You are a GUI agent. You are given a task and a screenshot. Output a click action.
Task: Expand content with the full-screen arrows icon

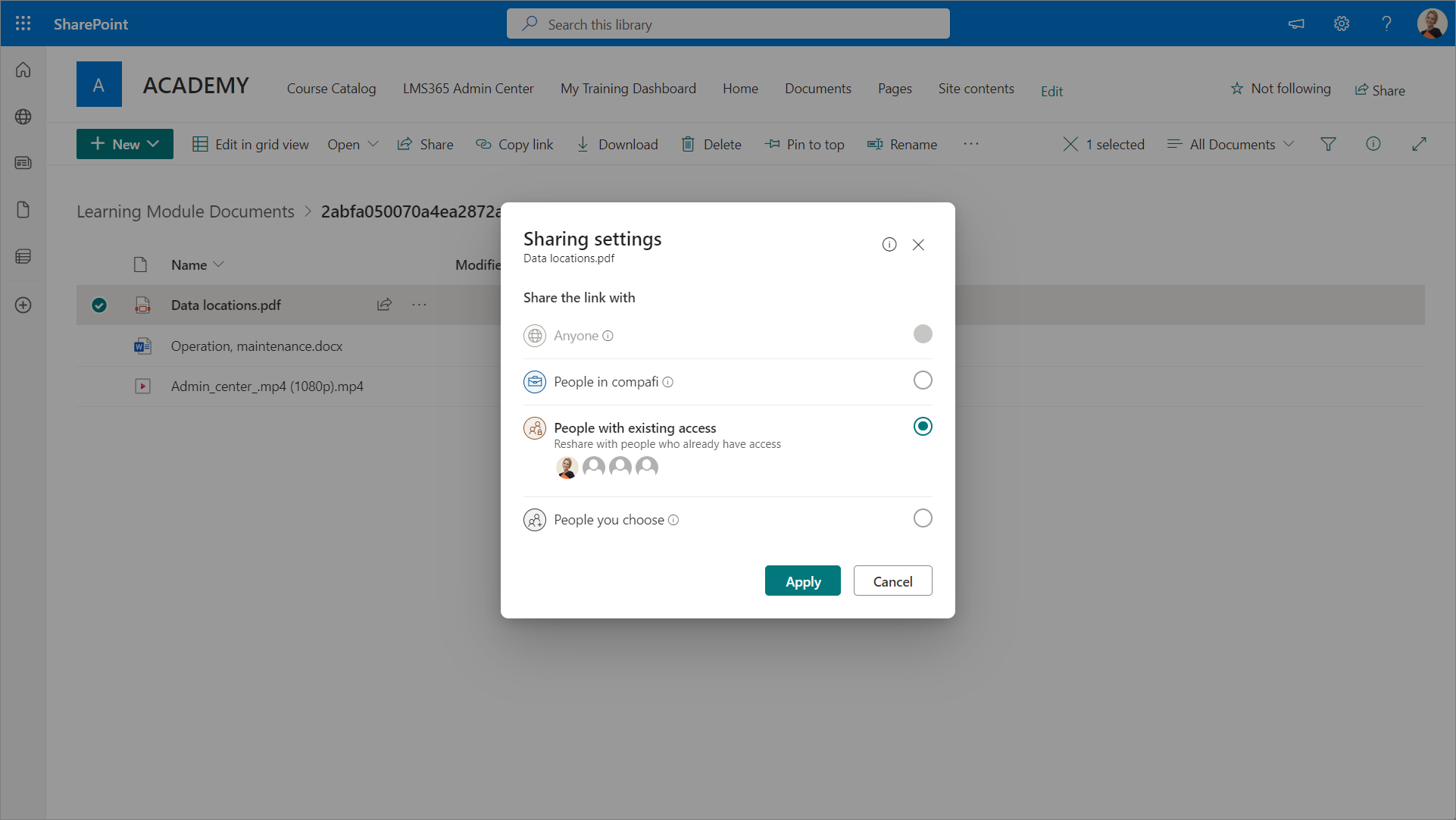[x=1419, y=144]
